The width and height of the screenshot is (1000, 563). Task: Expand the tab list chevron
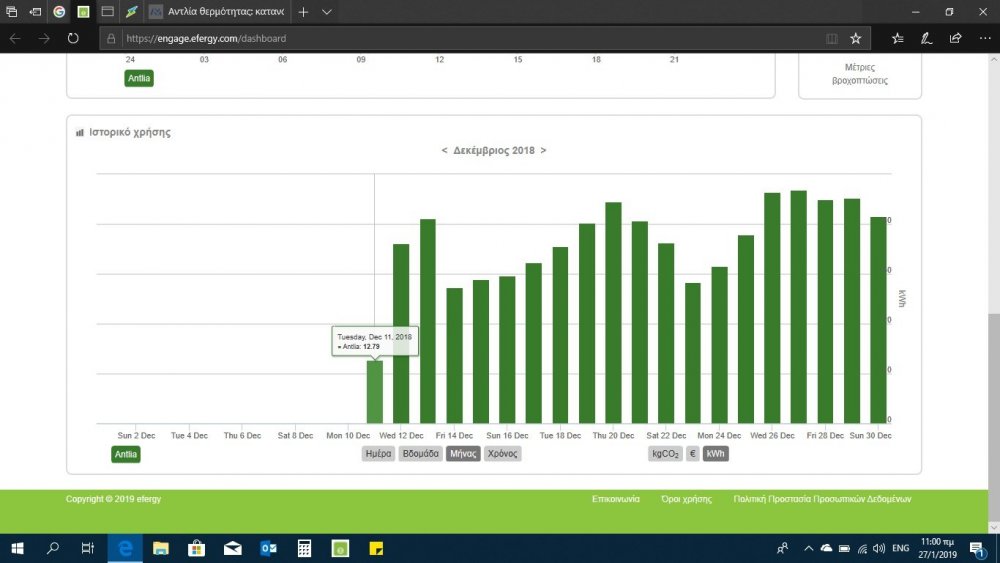327,12
